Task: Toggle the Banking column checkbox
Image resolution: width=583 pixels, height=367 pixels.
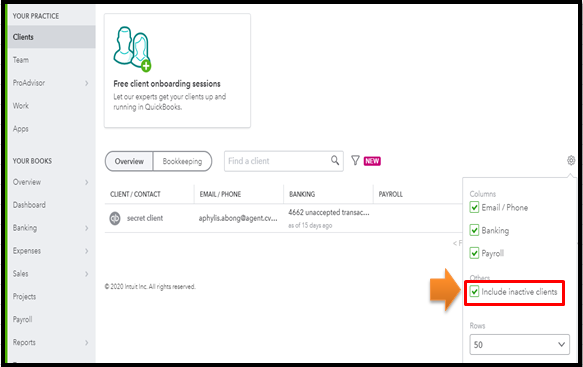Action: (474, 230)
